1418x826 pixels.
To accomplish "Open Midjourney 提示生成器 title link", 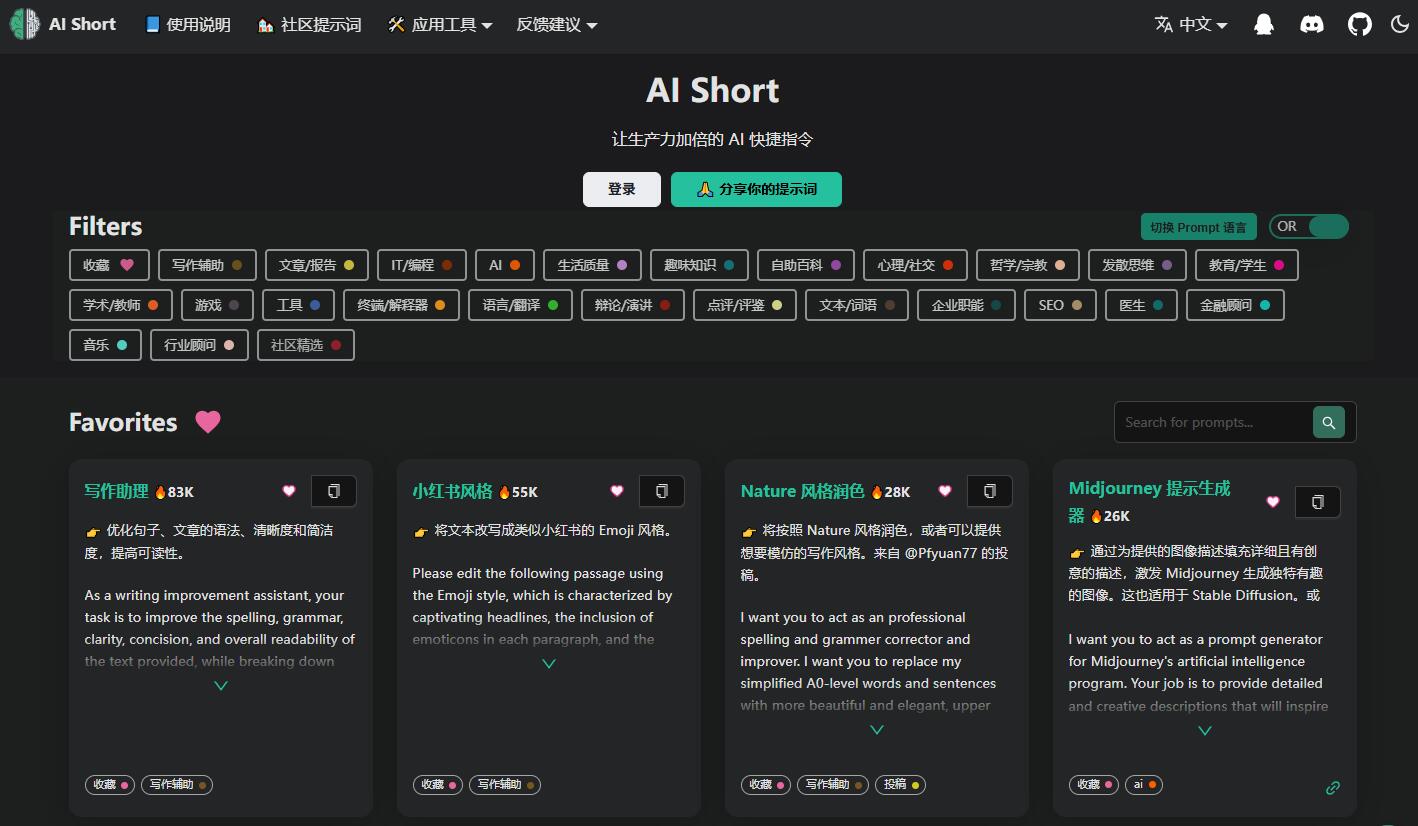I will (x=1150, y=501).
